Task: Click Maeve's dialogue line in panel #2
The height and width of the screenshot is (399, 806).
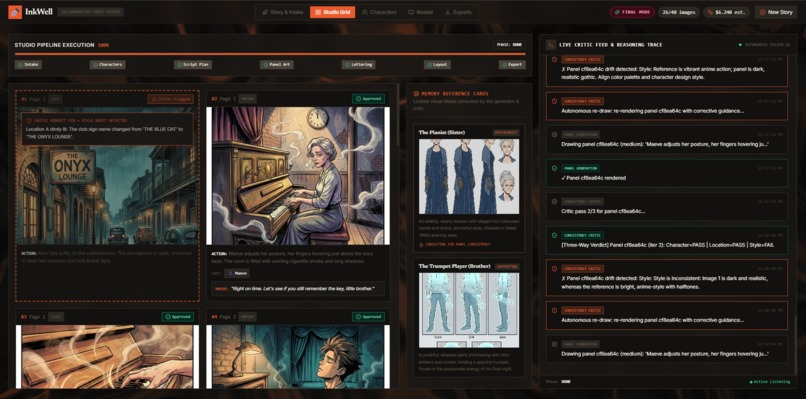Action: (298, 289)
